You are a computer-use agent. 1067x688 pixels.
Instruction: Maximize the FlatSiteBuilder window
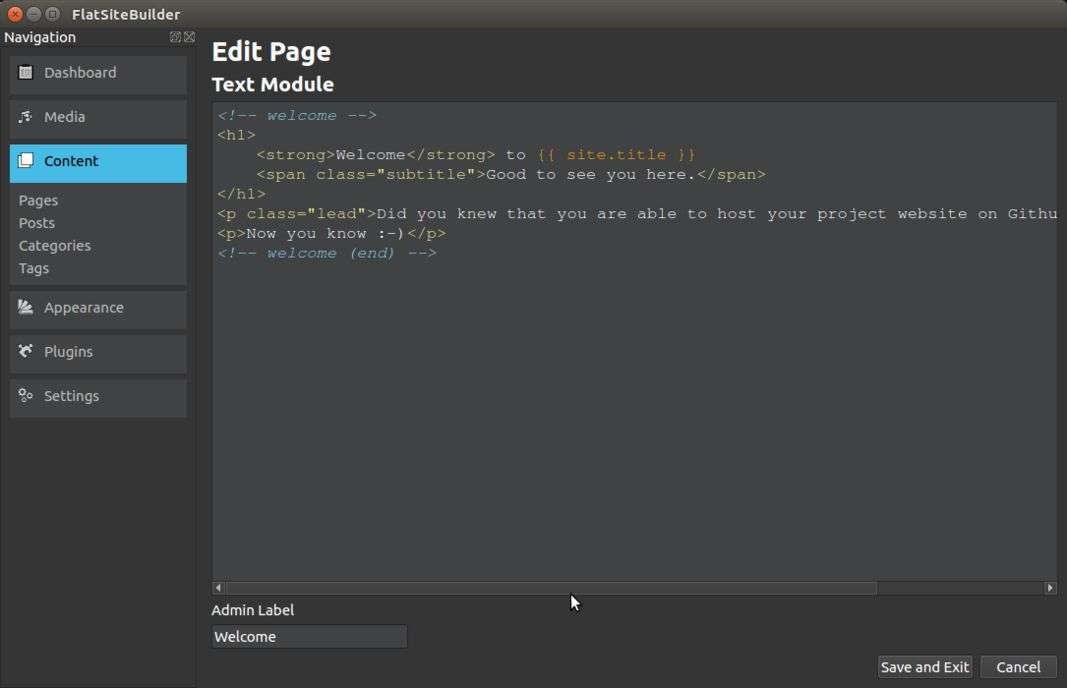click(52, 14)
